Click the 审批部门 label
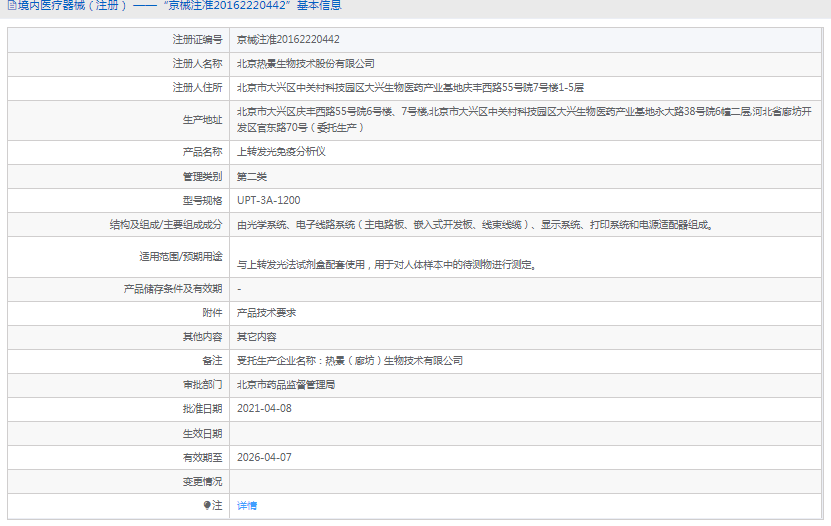 202,385
